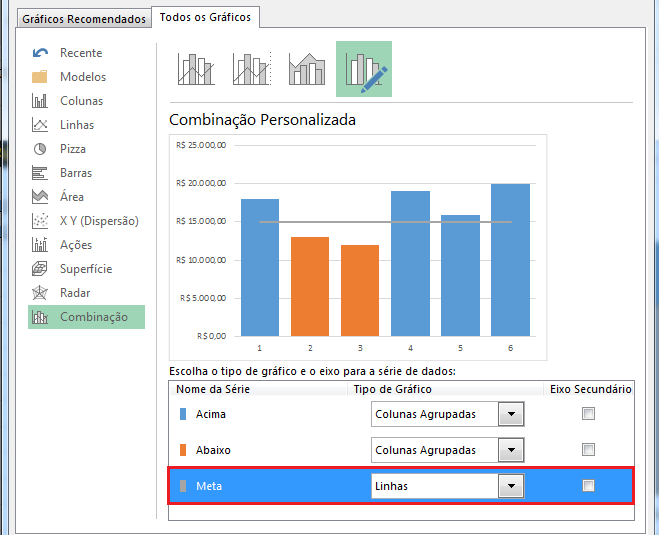The image size is (659, 535).
Task: Expand the Linhas dropdown for Meta
Action: click(511, 486)
